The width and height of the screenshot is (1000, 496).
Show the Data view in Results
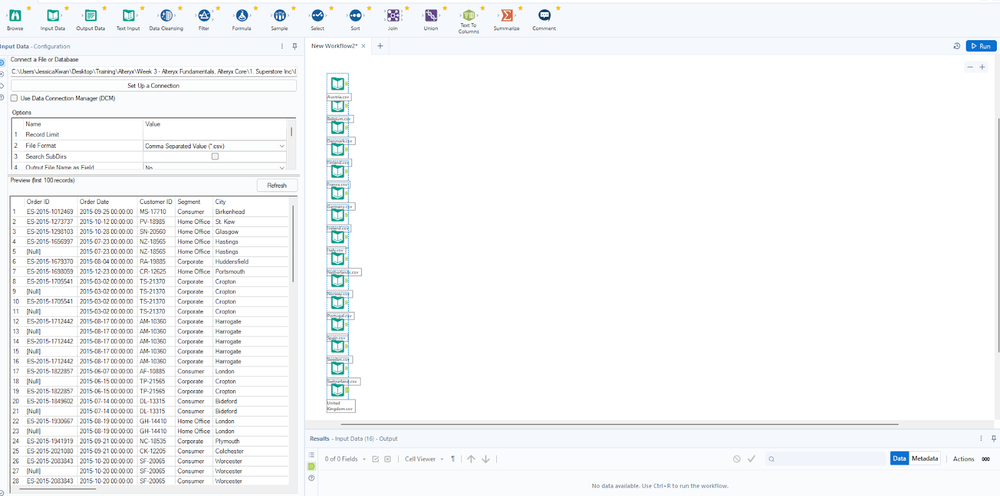[x=899, y=458]
